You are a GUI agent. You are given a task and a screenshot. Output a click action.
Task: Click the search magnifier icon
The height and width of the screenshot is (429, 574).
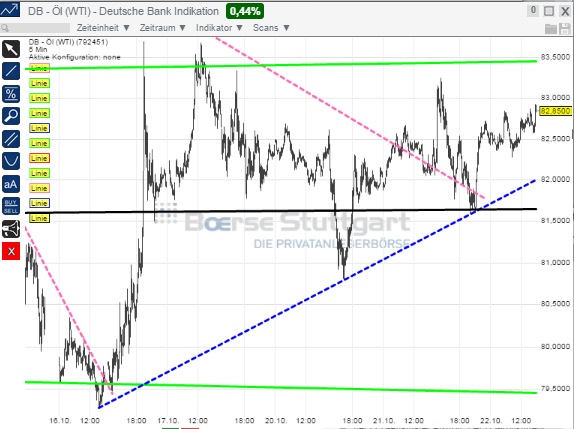(x=5, y=28)
